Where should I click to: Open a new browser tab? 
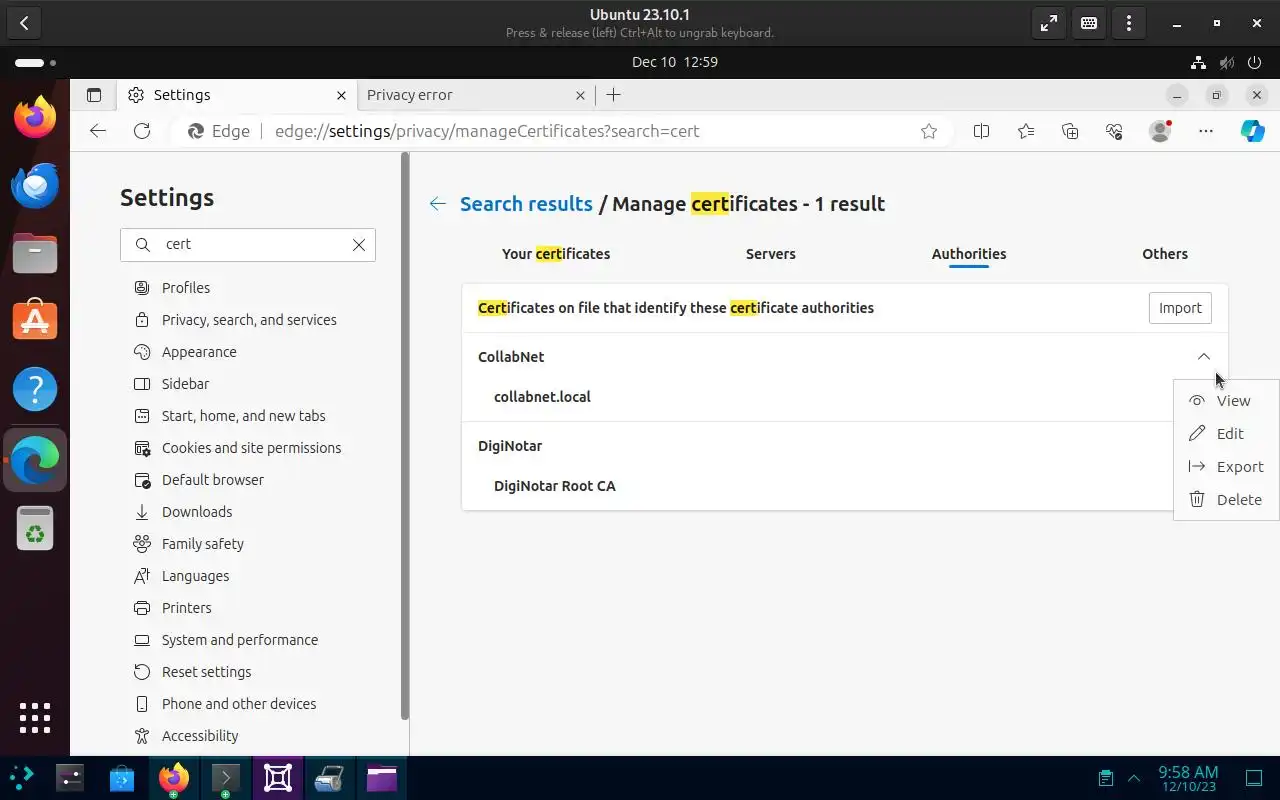click(613, 95)
